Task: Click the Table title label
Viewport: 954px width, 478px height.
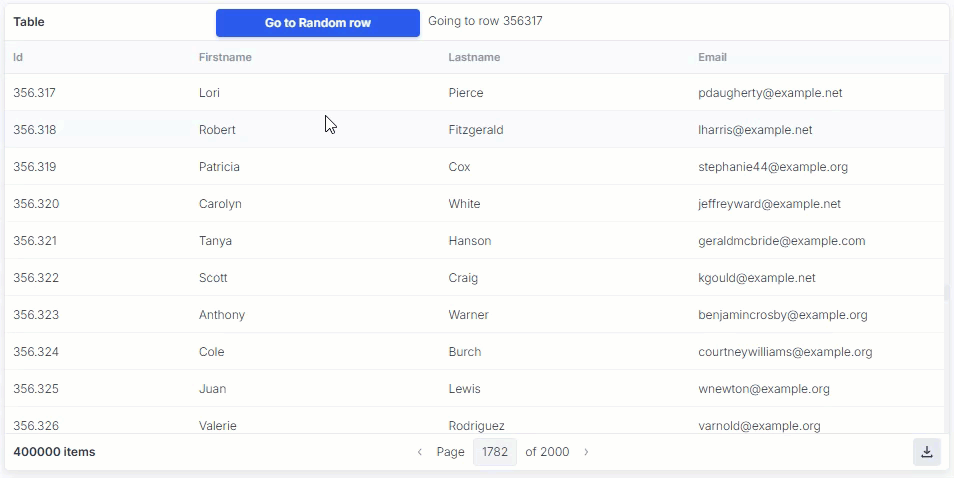Action: pyautogui.click(x=29, y=22)
